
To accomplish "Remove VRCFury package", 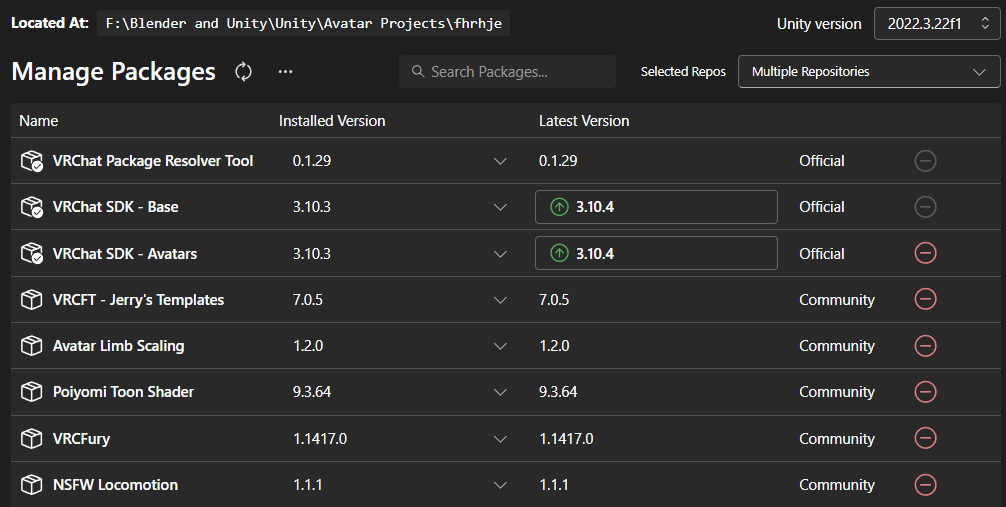I will tap(925, 439).
